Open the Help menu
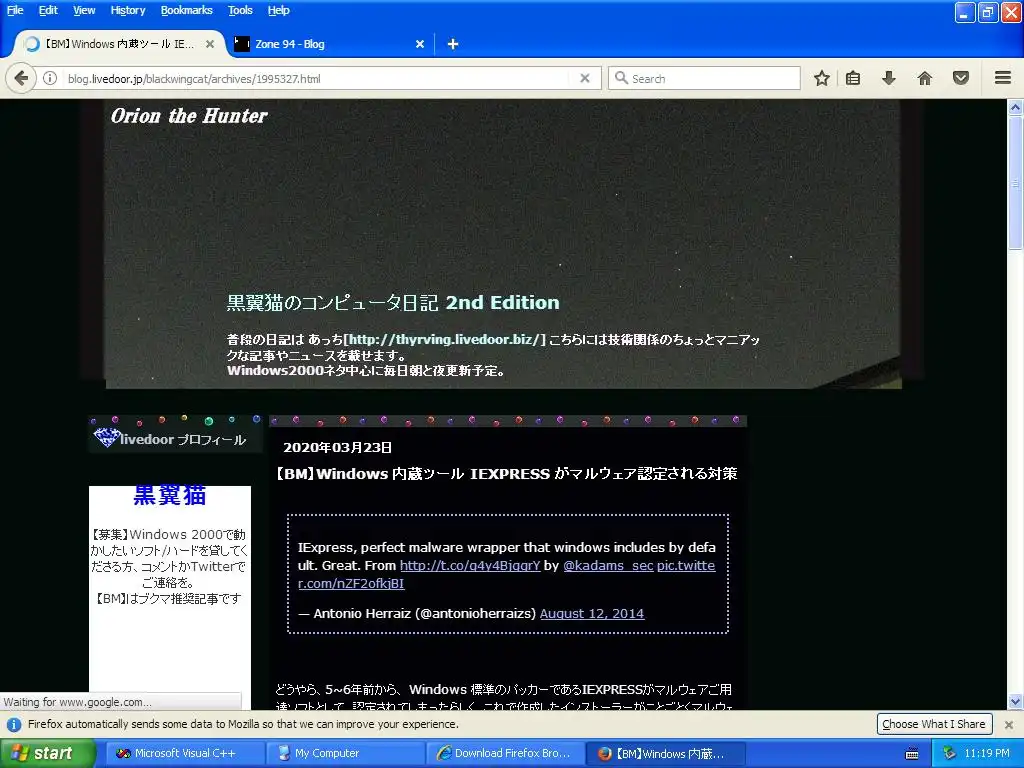Viewport: 1024px width, 768px height. (x=279, y=10)
